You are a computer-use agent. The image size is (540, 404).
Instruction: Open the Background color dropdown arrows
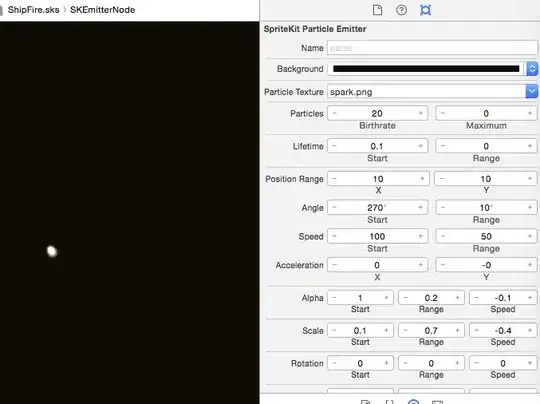tap(532, 69)
